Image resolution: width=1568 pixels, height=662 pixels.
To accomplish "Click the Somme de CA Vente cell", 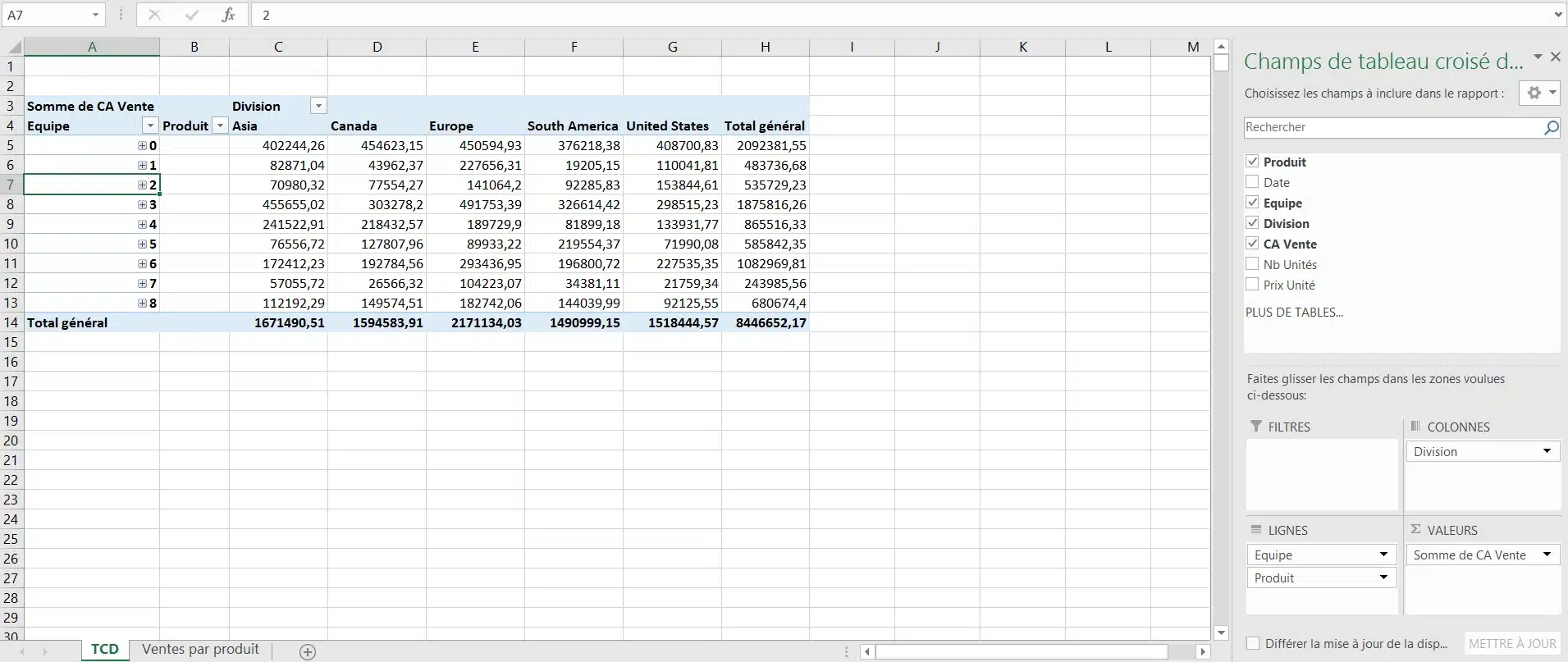I will pyautogui.click(x=91, y=106).
